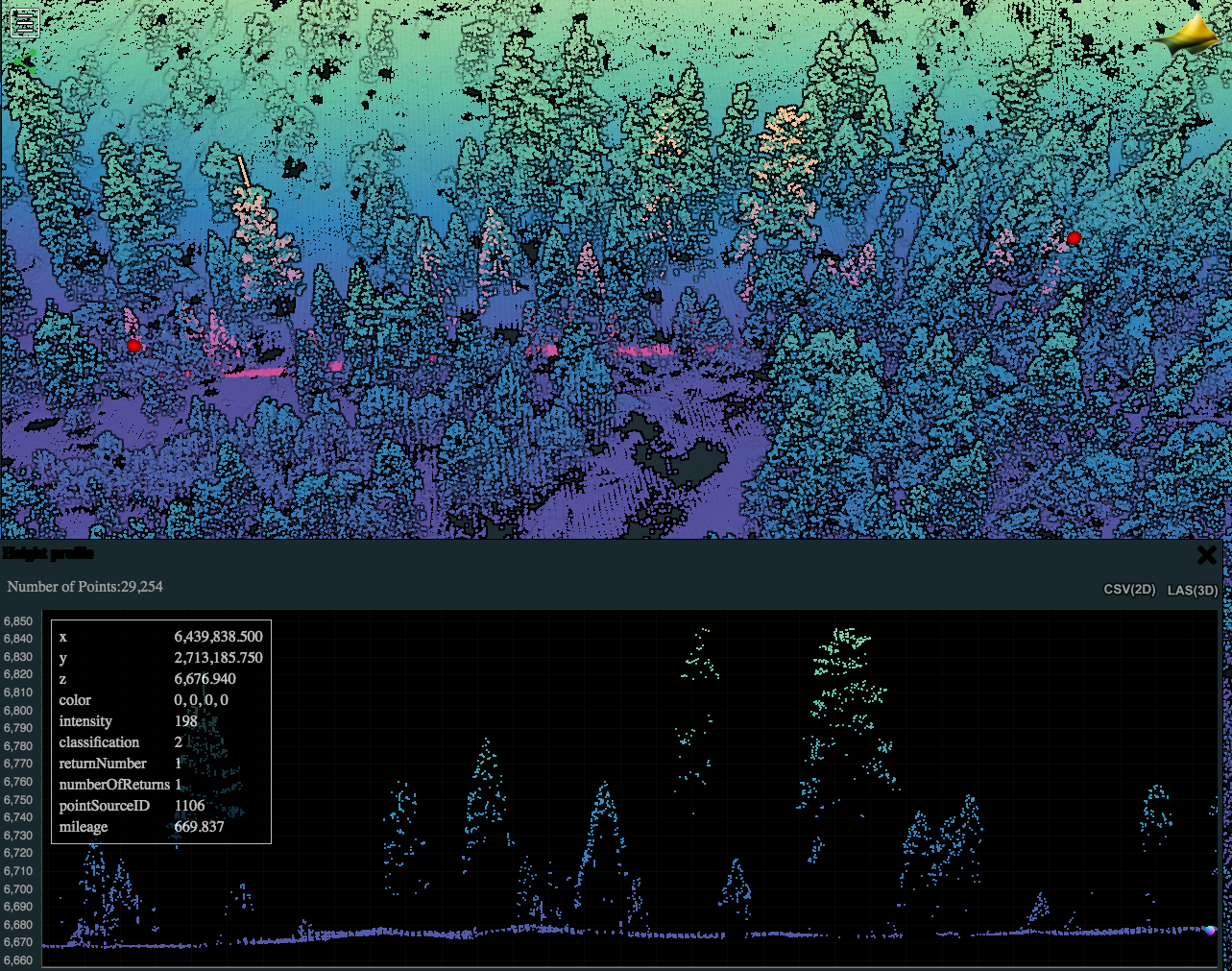Click the 6,850 elevation axis label
The width and height of the screenshot is (1232, 971).
click(18, 621)
